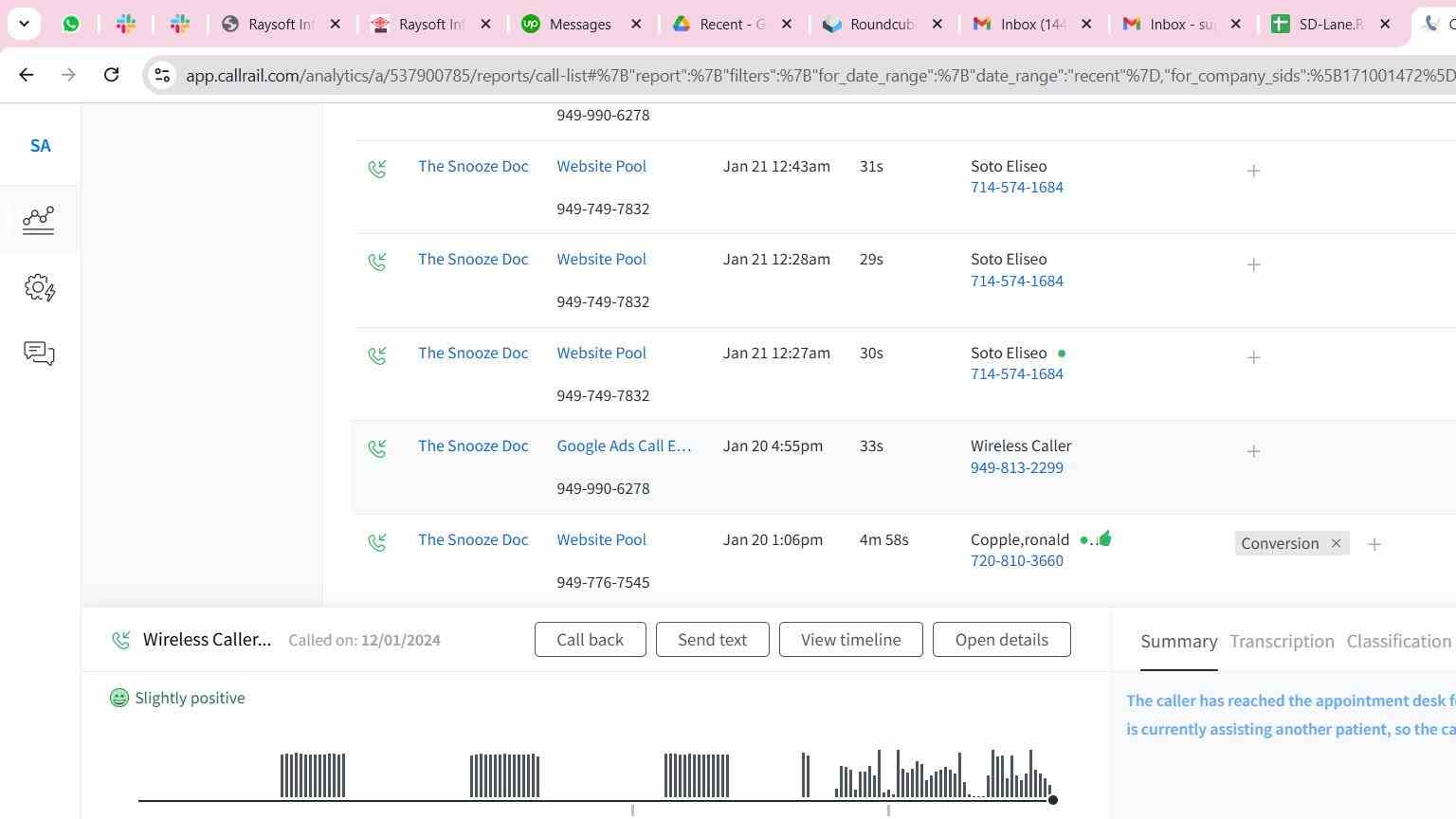Image resolution: width=1456 pixels, height=819 pixels.
Task: Open caller number 720-810-3660
Action: pyautogui.click(x=1016, y=560)
